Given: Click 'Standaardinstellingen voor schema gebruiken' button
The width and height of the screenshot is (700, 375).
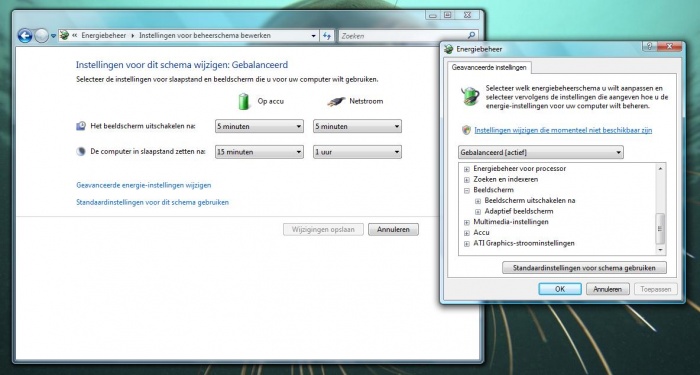Looking at the screenshot, I should 584,268.
